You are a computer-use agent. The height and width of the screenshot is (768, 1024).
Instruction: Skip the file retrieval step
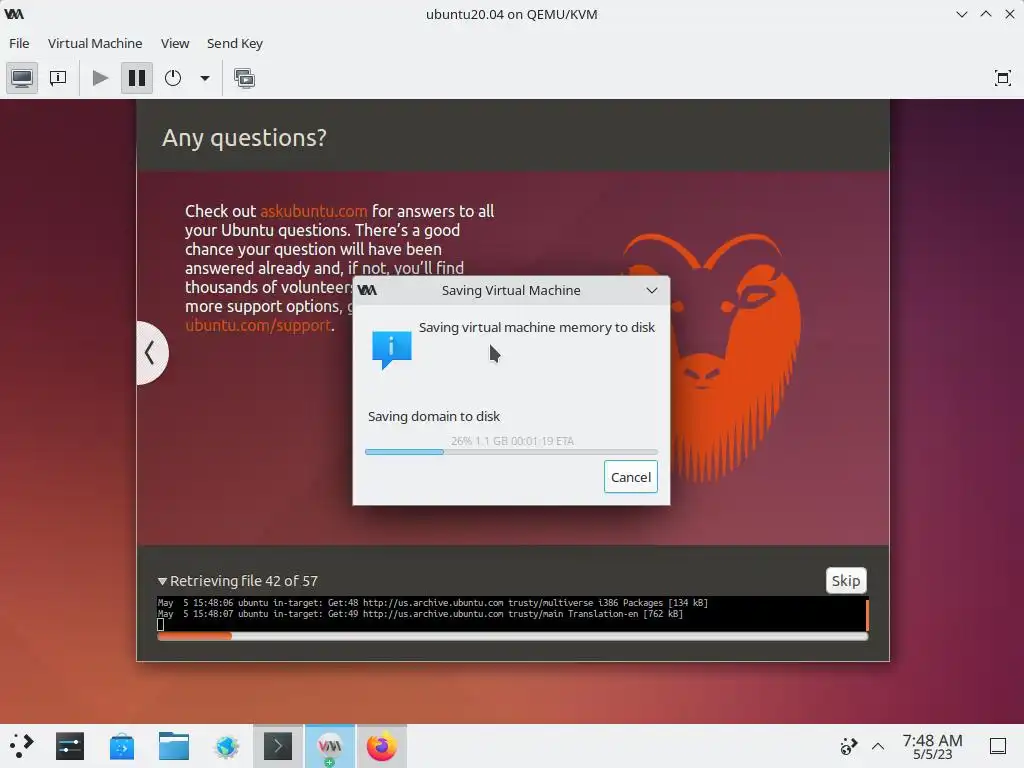(846, 581)
